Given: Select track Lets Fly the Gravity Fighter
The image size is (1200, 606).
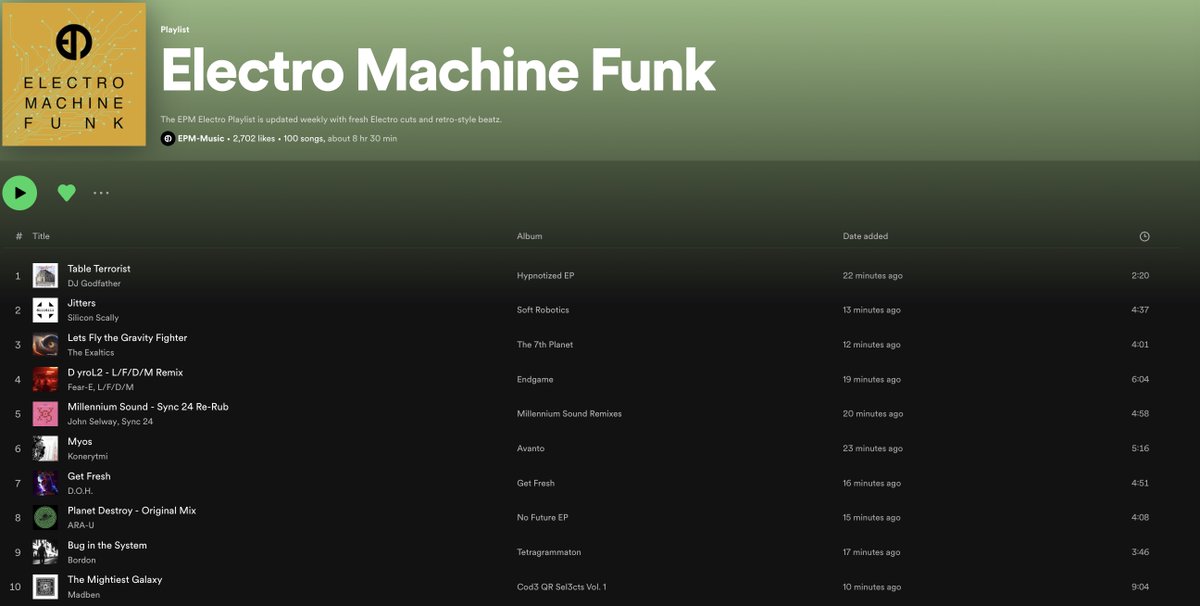Looking at the screenshot, I should click(x=127, y=338).
